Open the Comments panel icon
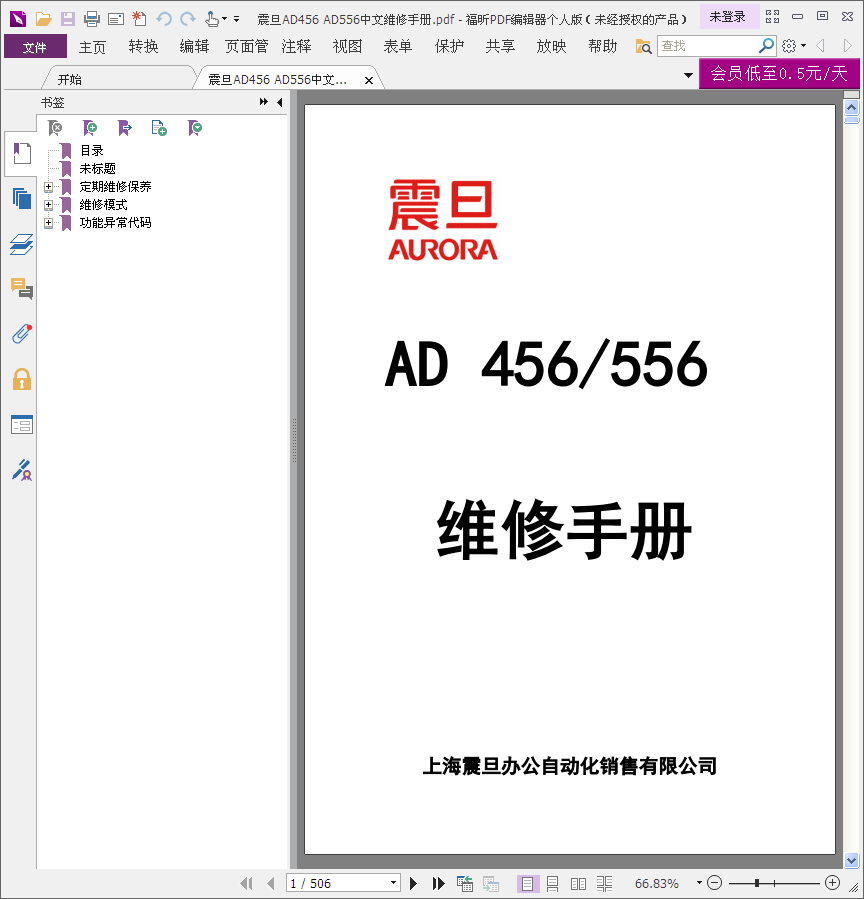The height and width of the screenshot is (899, 864). 22,289
